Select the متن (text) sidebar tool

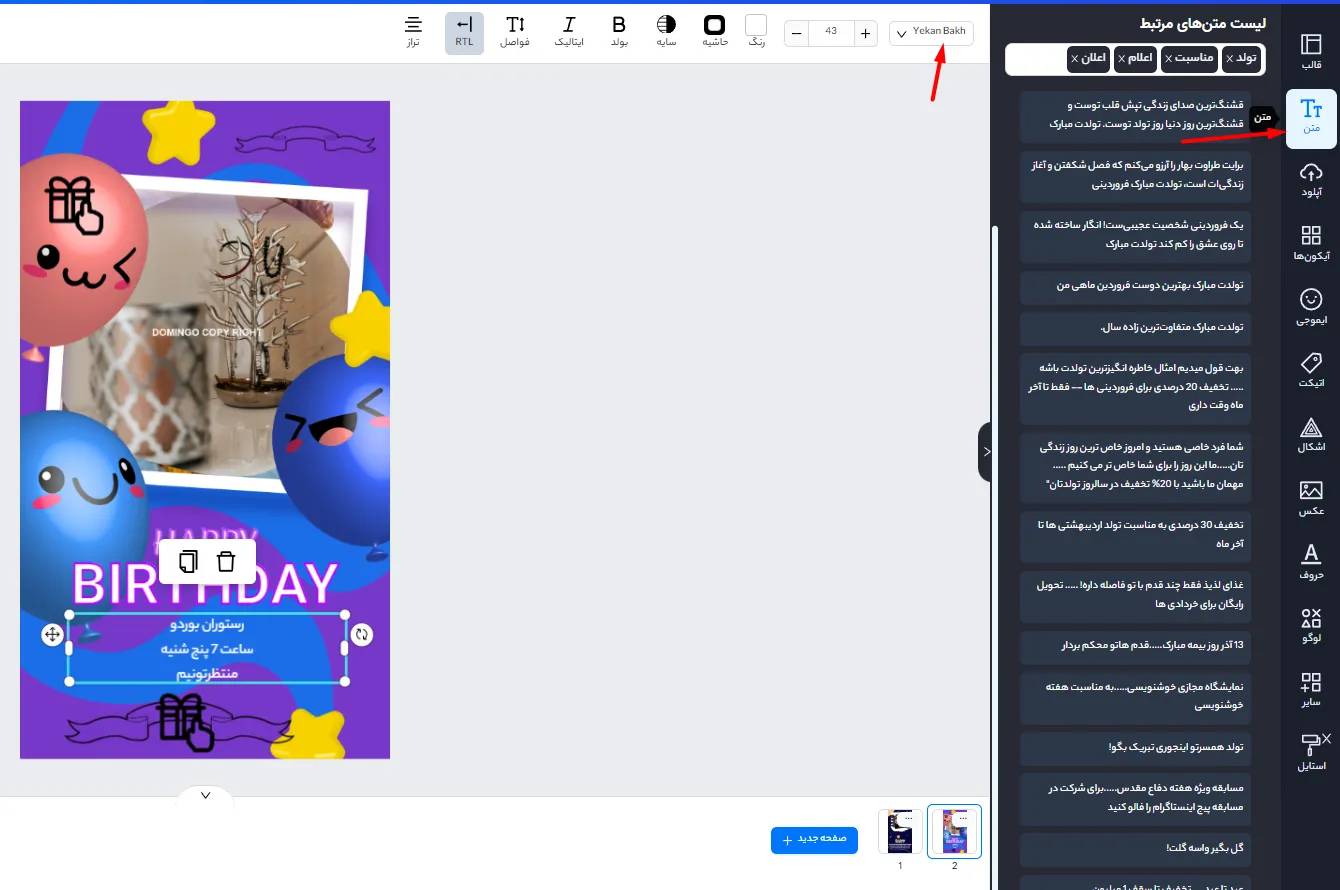pos(1311,118)
